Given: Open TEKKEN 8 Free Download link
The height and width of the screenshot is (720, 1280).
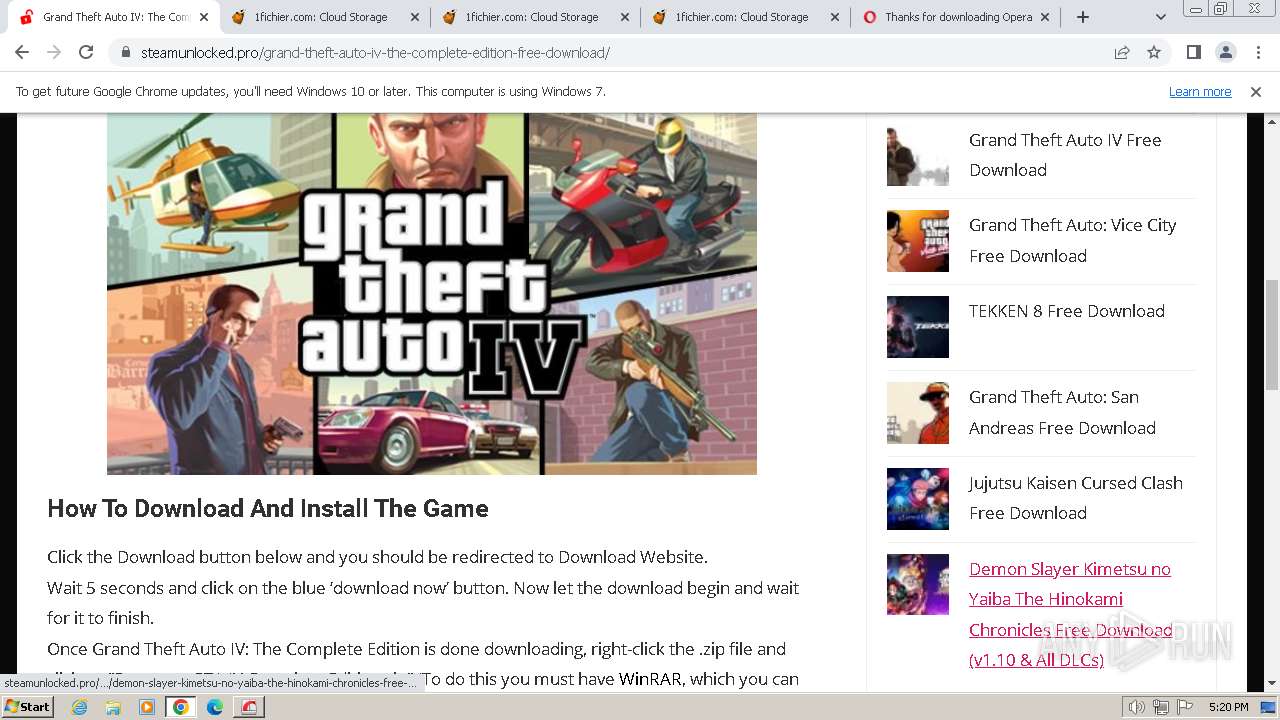Looking at the screenshot, I should 1067,311.
